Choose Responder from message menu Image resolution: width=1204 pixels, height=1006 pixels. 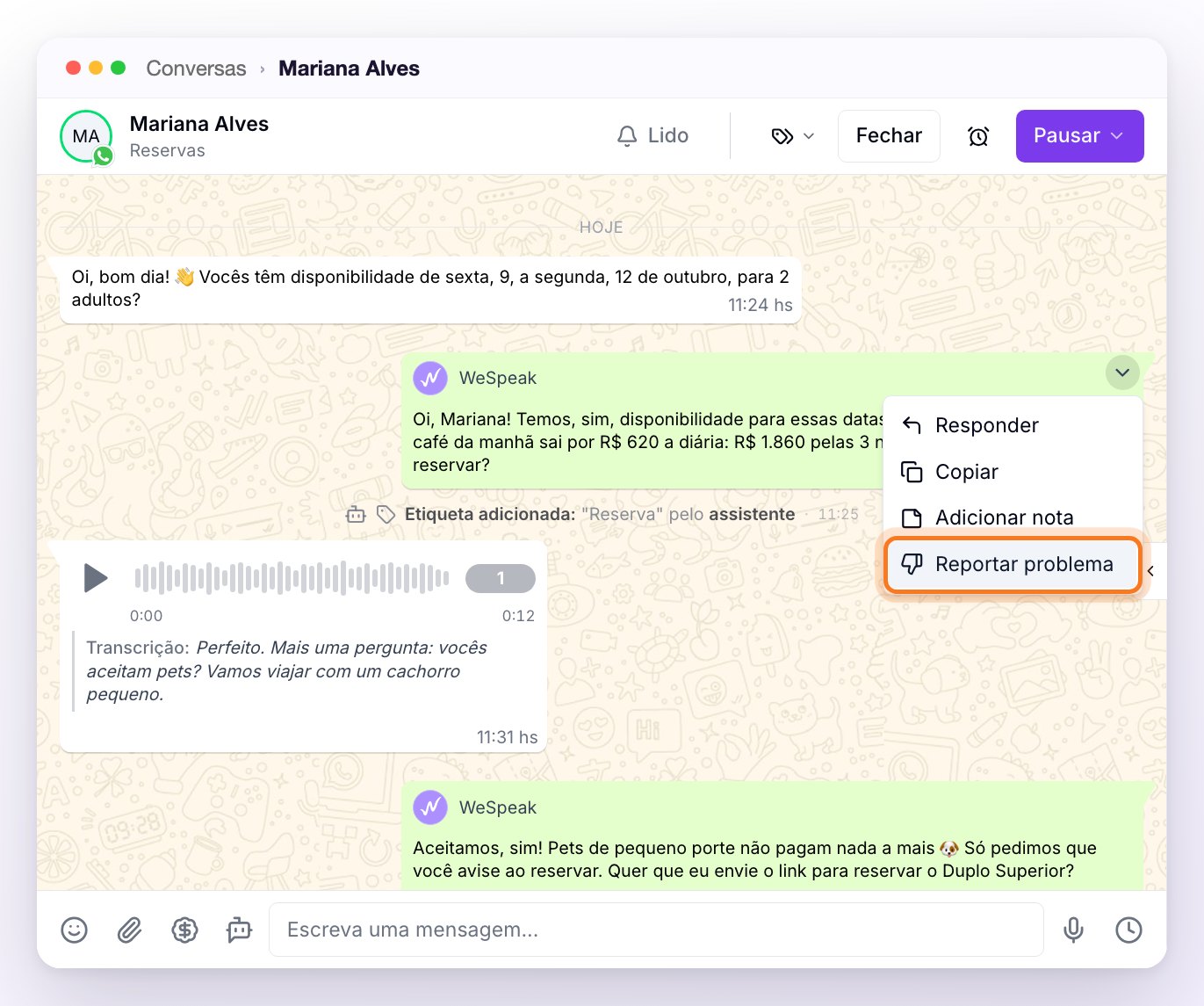point(1013,425)
